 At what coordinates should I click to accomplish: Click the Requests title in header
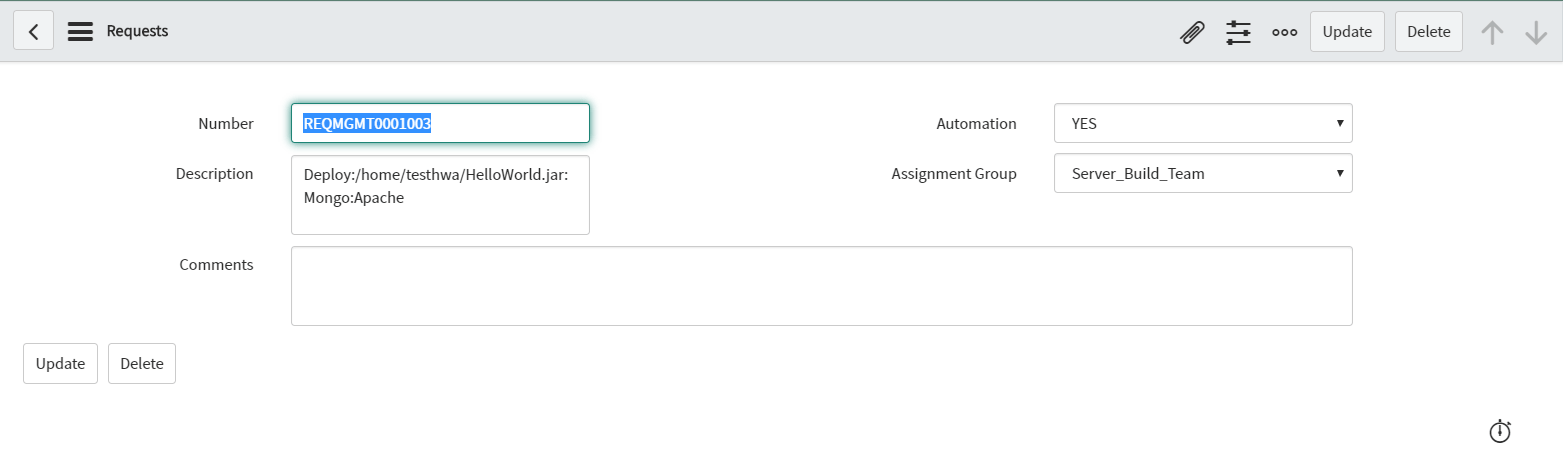(x=137, y=31)
